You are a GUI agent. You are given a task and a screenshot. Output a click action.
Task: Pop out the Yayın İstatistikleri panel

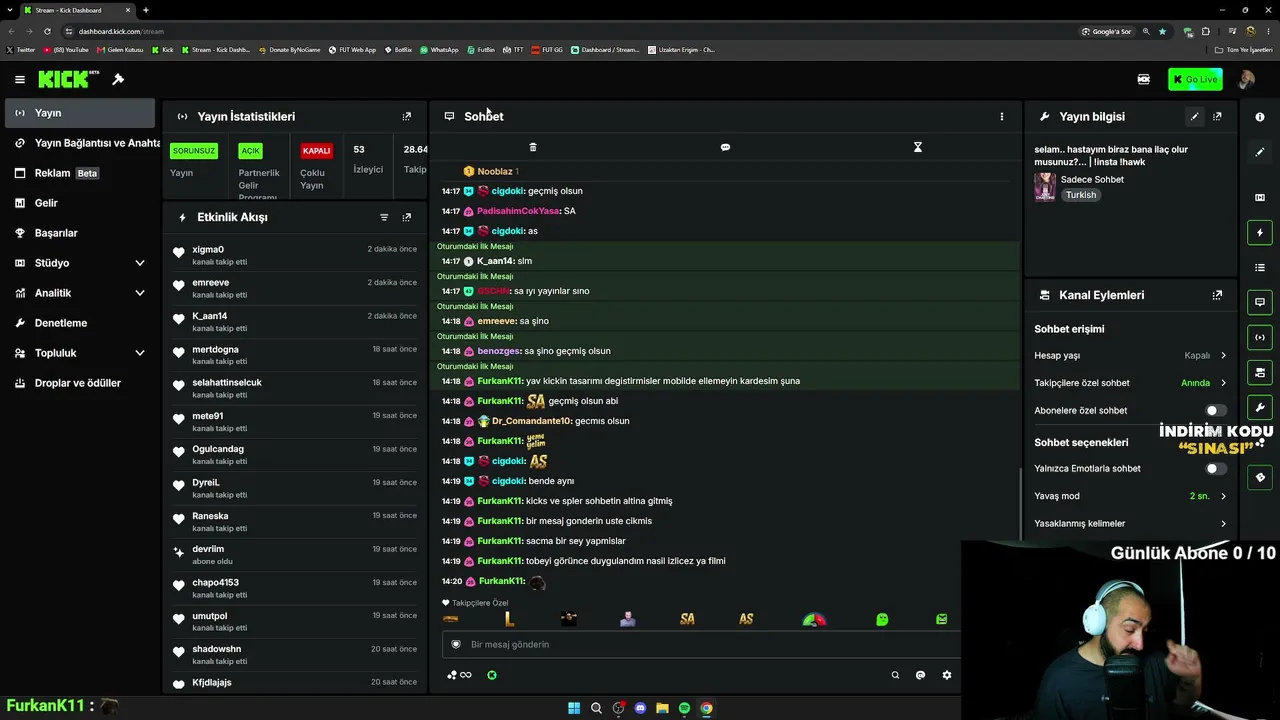pos(407,116)
